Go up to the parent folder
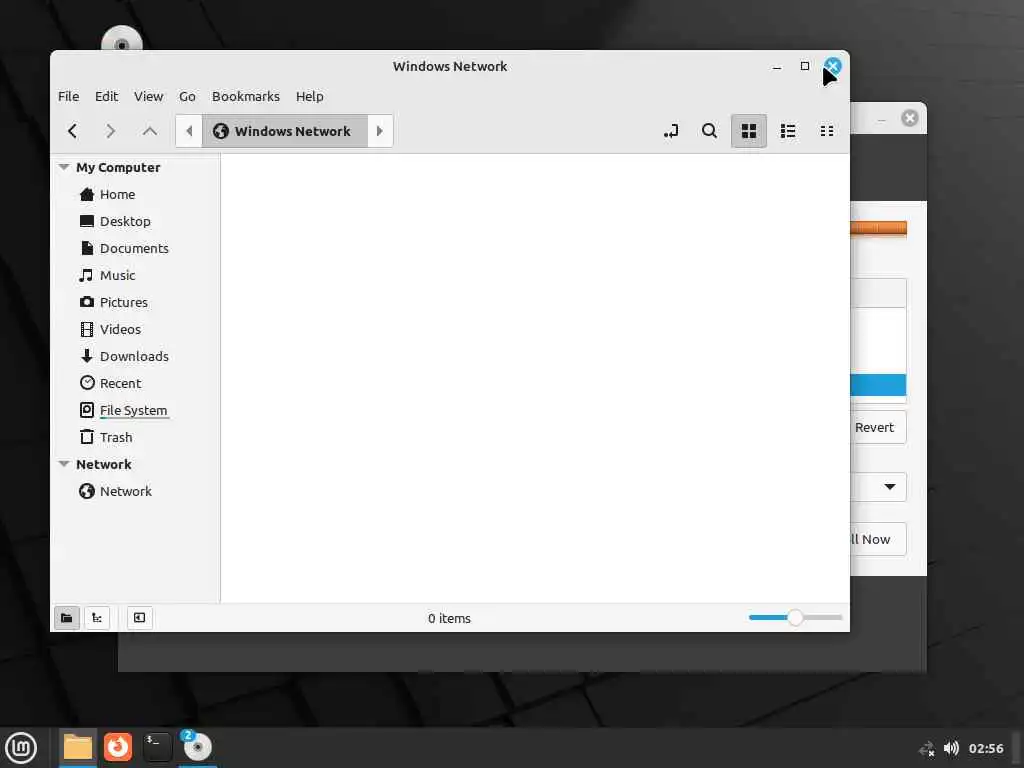The height and width of the screenshot is (768, 1024). coord(150,131)
